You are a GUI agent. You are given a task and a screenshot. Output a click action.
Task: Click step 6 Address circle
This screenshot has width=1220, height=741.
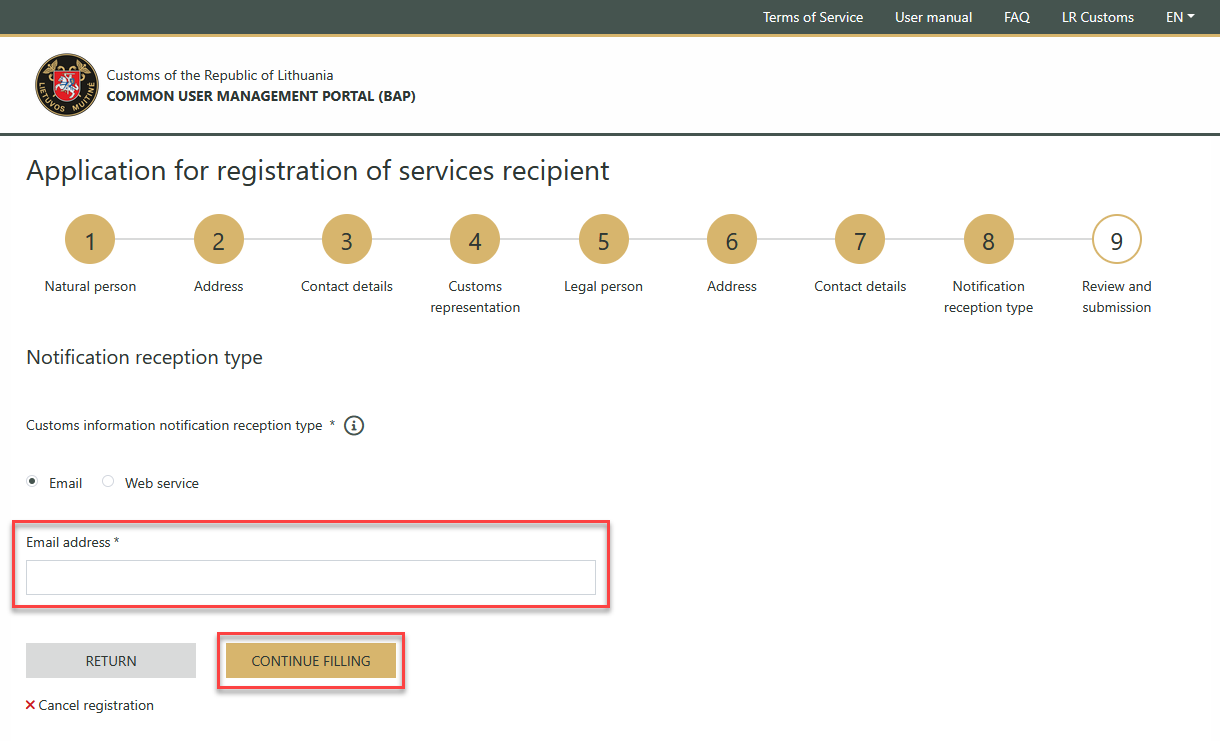(x=732, y=240)
